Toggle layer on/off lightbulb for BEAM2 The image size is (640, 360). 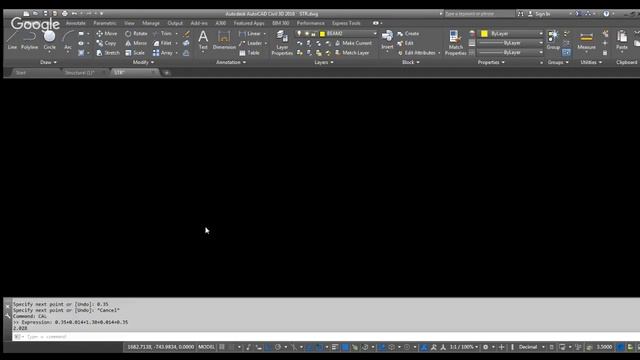pyautogui.click(x=299, y=33)
